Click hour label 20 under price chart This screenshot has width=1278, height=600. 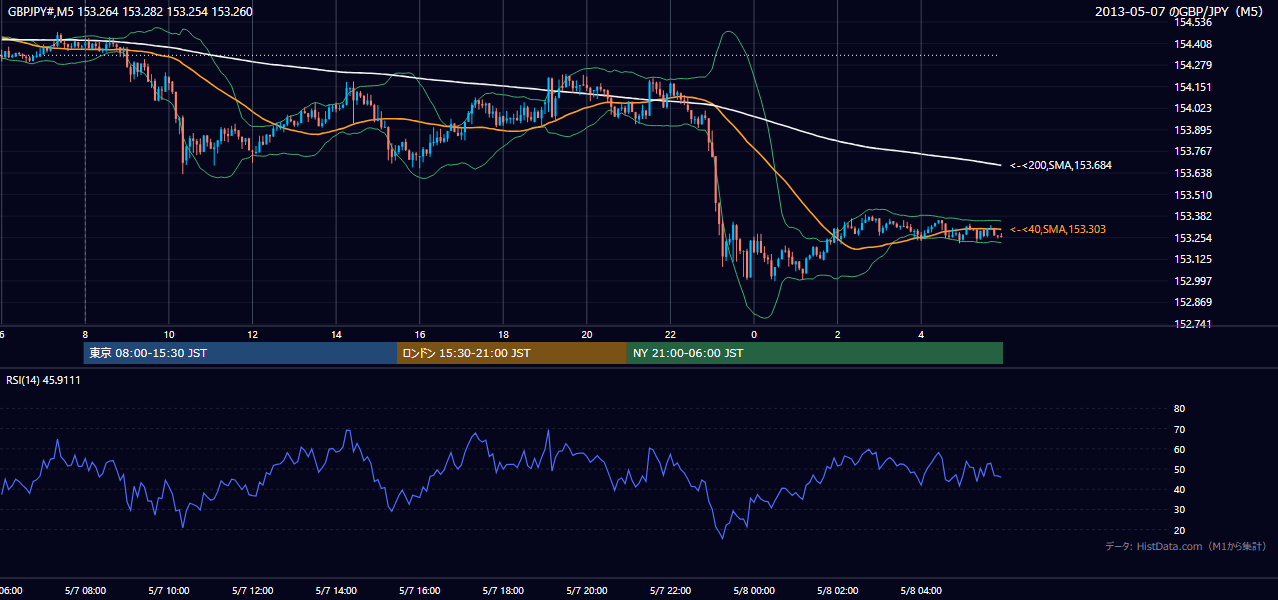[587, 334]
